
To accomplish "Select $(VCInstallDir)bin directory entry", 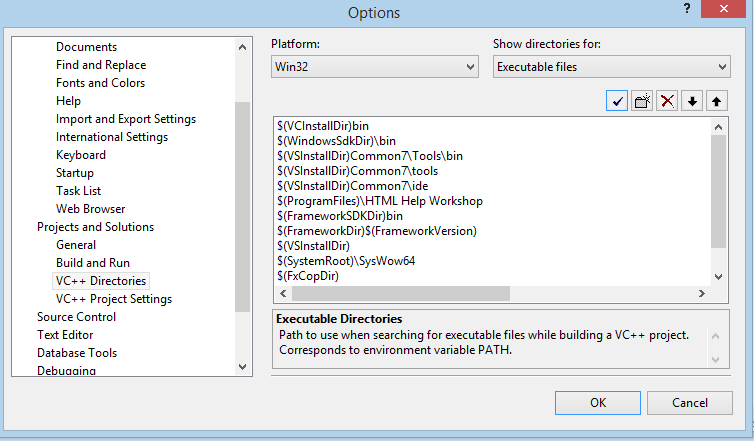I will click(x=323, y=126).
